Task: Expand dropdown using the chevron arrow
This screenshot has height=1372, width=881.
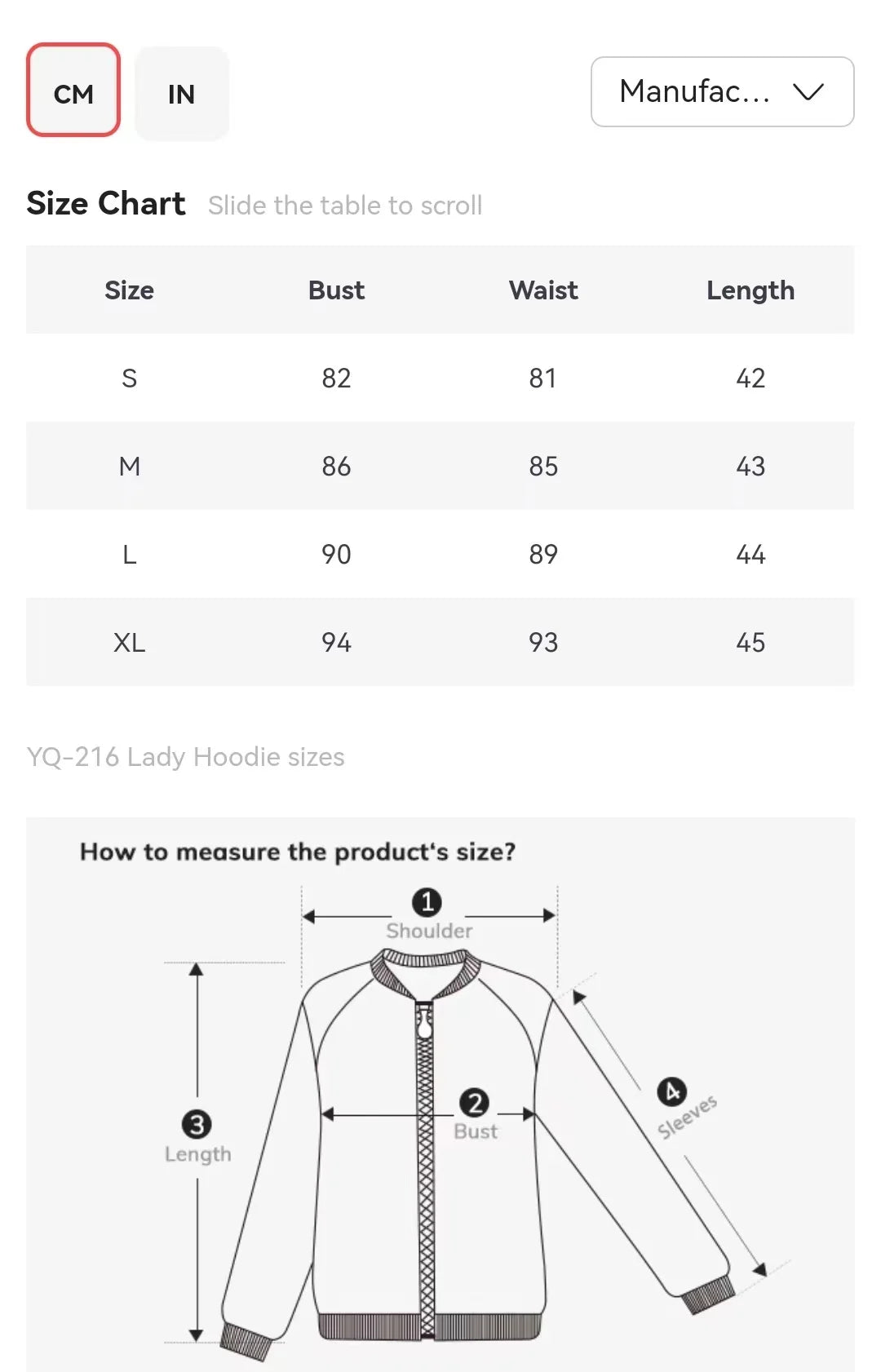Action: [808, 91]
